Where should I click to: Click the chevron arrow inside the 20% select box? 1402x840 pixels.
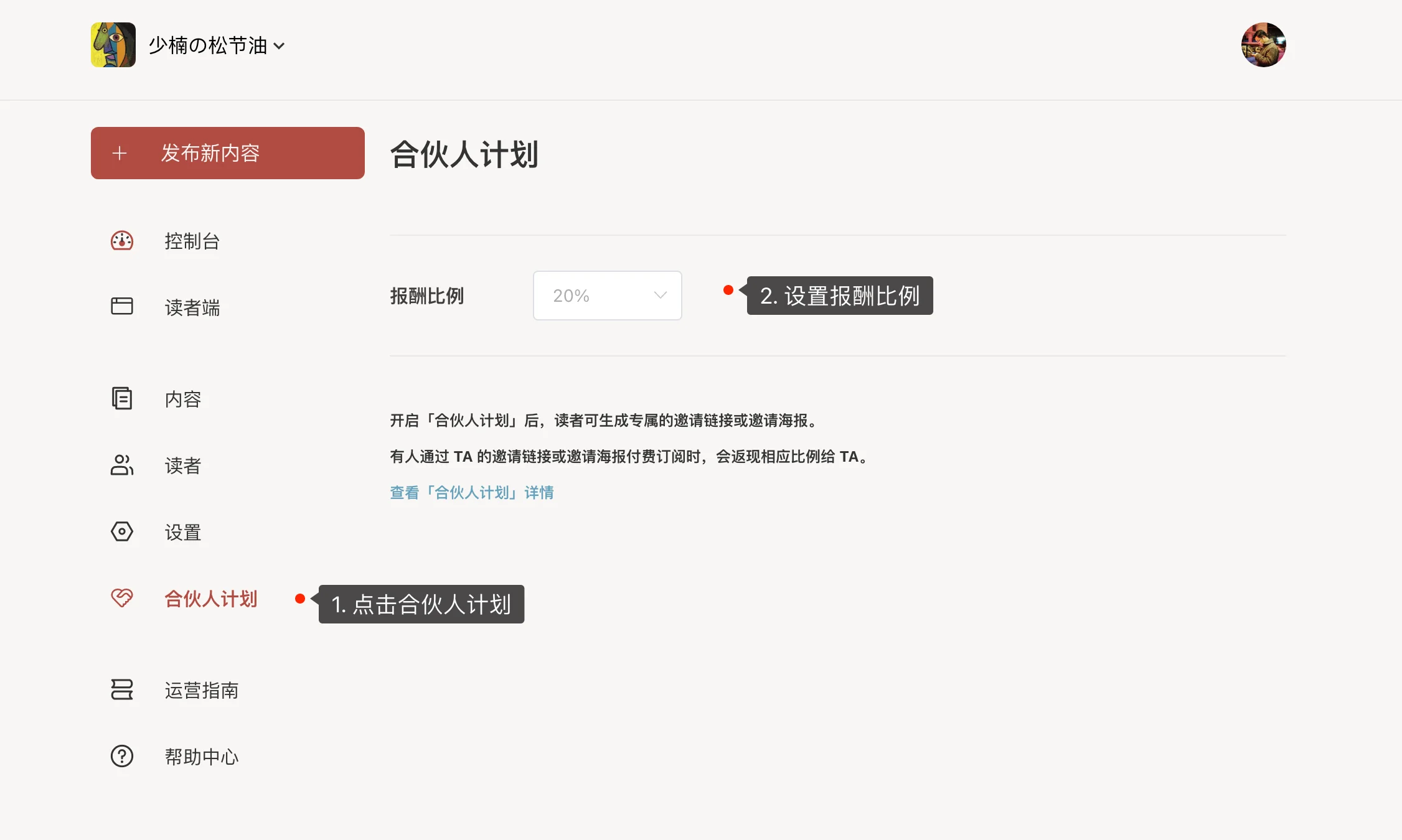click(660, 296)
